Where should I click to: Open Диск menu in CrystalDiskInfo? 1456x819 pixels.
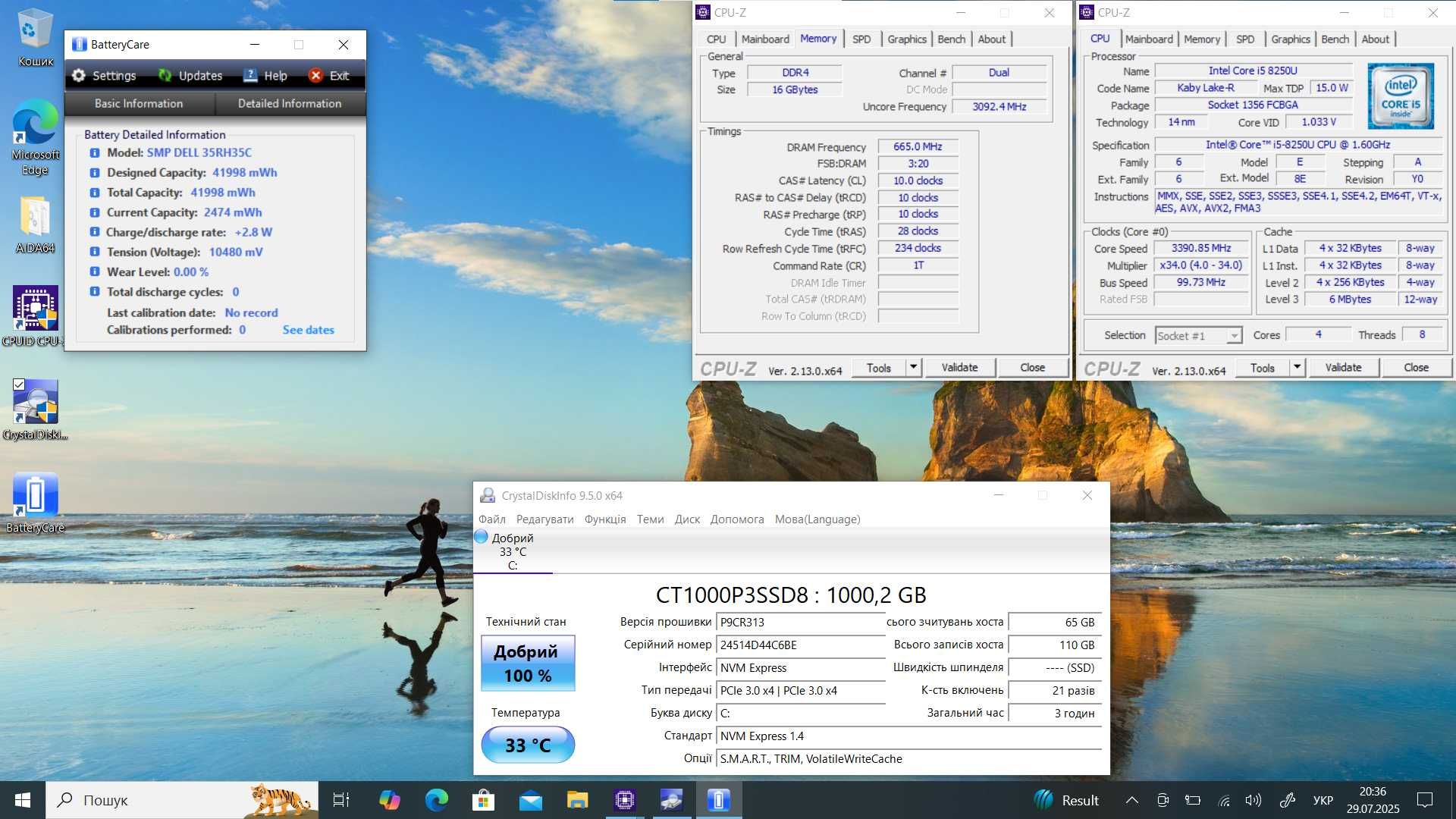click(x=687, y=519)
